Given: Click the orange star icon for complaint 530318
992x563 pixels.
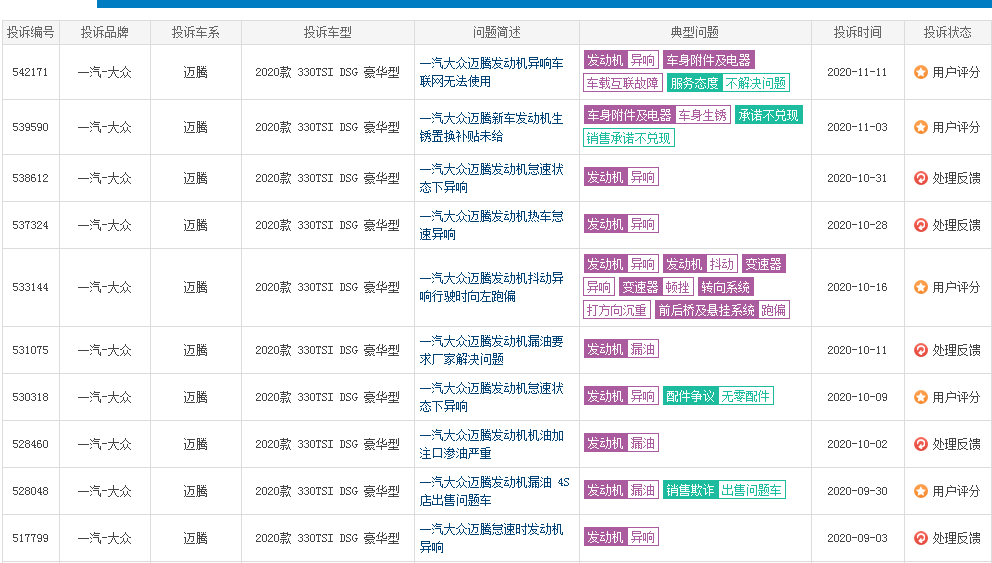Looking at the screenshot, I should tap(921, 397).
